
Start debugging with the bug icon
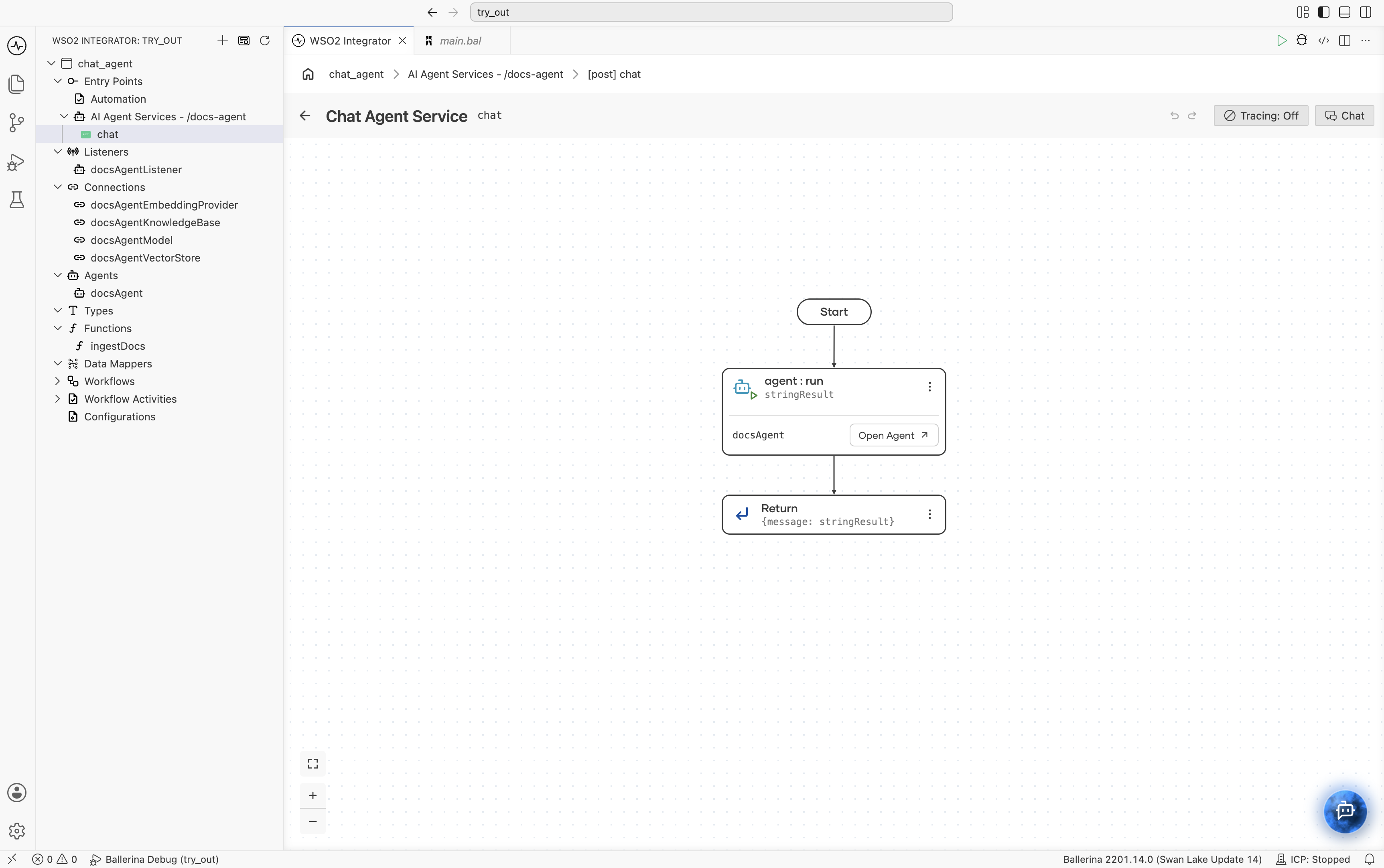click(1302, 40)
